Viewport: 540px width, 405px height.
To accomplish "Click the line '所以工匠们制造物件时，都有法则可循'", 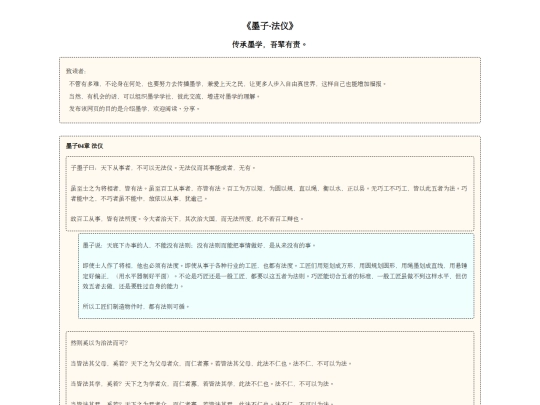I will [136, 307].
